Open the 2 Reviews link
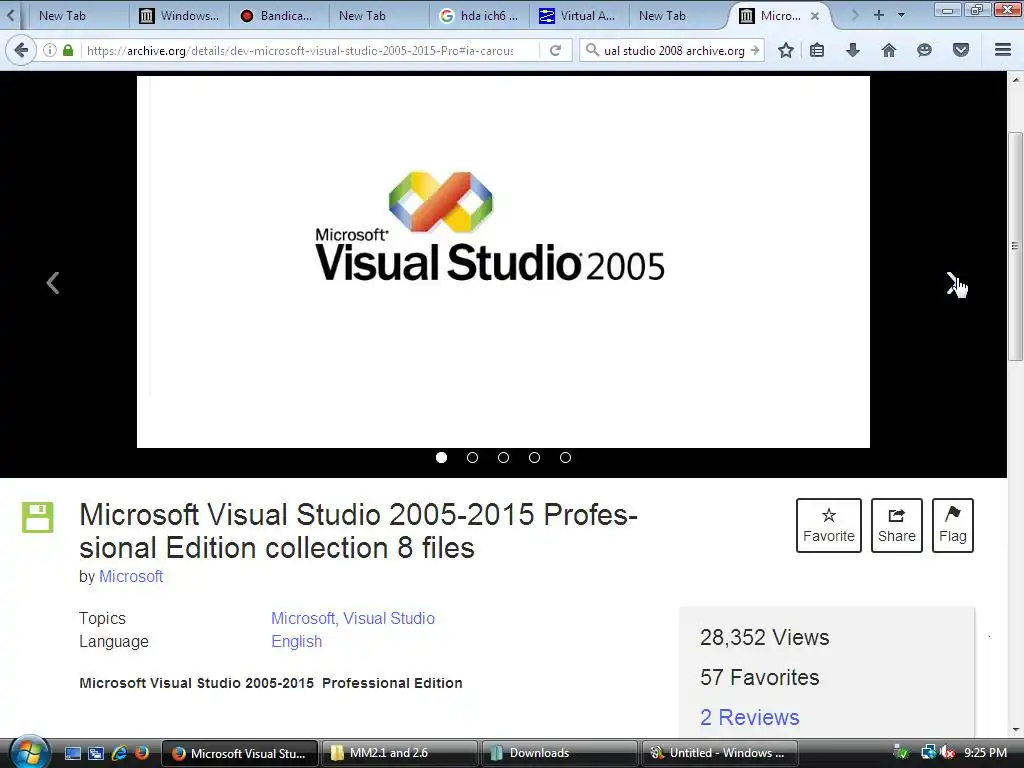Screen dimensions: 1024x768 [x=750, y=717]
